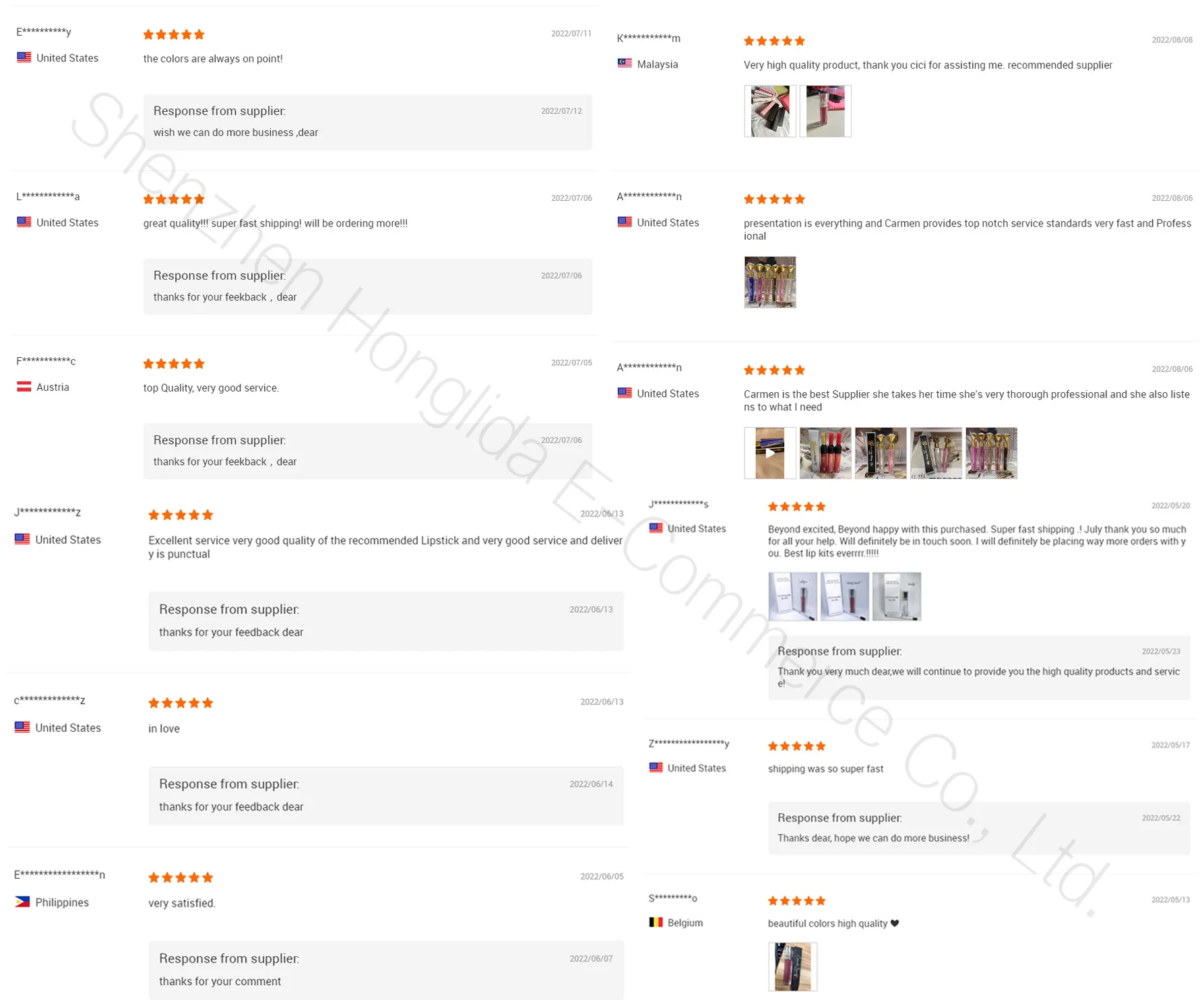This screenshot has width=1204, height=1000.
Task: Open the Belgium review lipgloss photo
Action: (792, 966)
